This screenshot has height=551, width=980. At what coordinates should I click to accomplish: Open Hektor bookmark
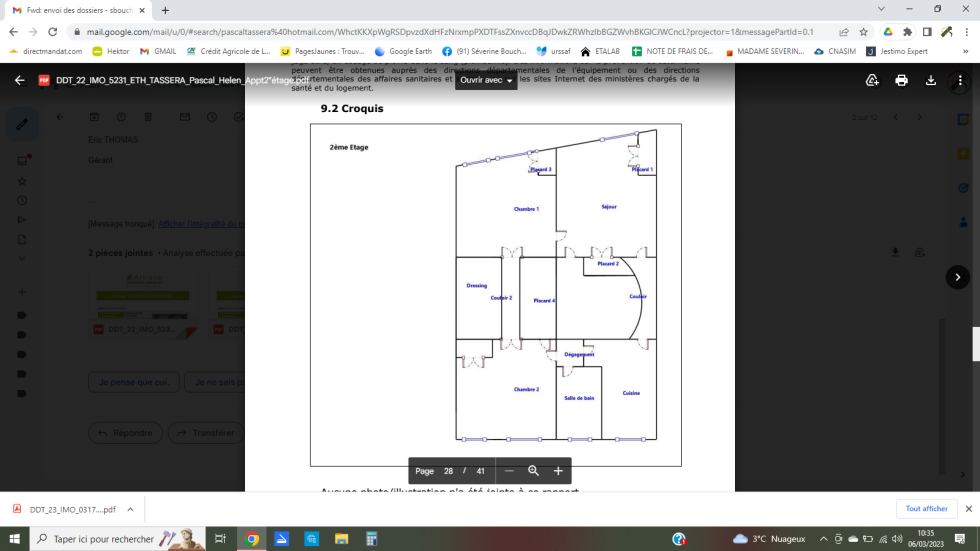111,51
